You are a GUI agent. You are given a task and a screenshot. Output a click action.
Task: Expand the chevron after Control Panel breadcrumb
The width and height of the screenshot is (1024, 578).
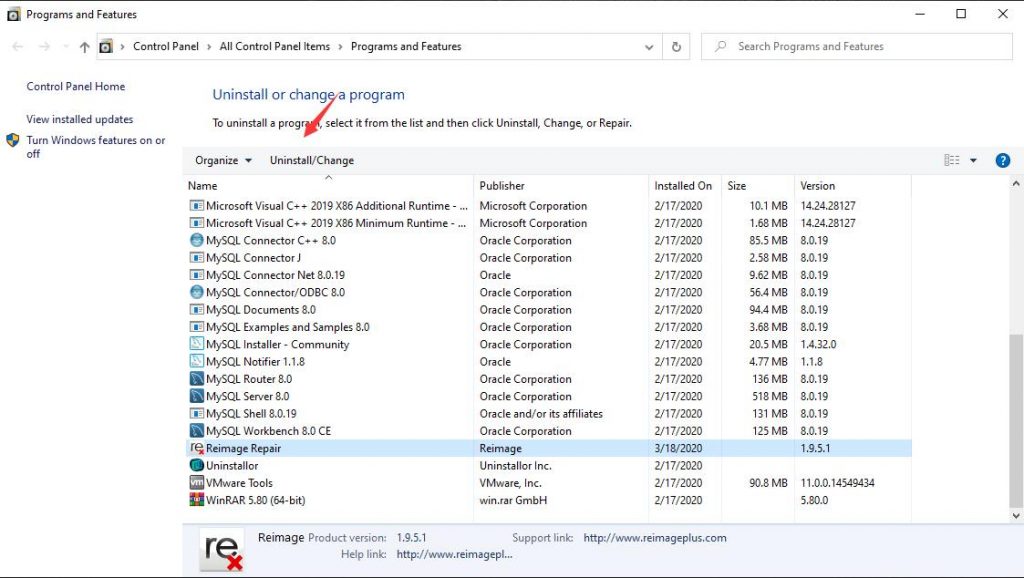209,47
